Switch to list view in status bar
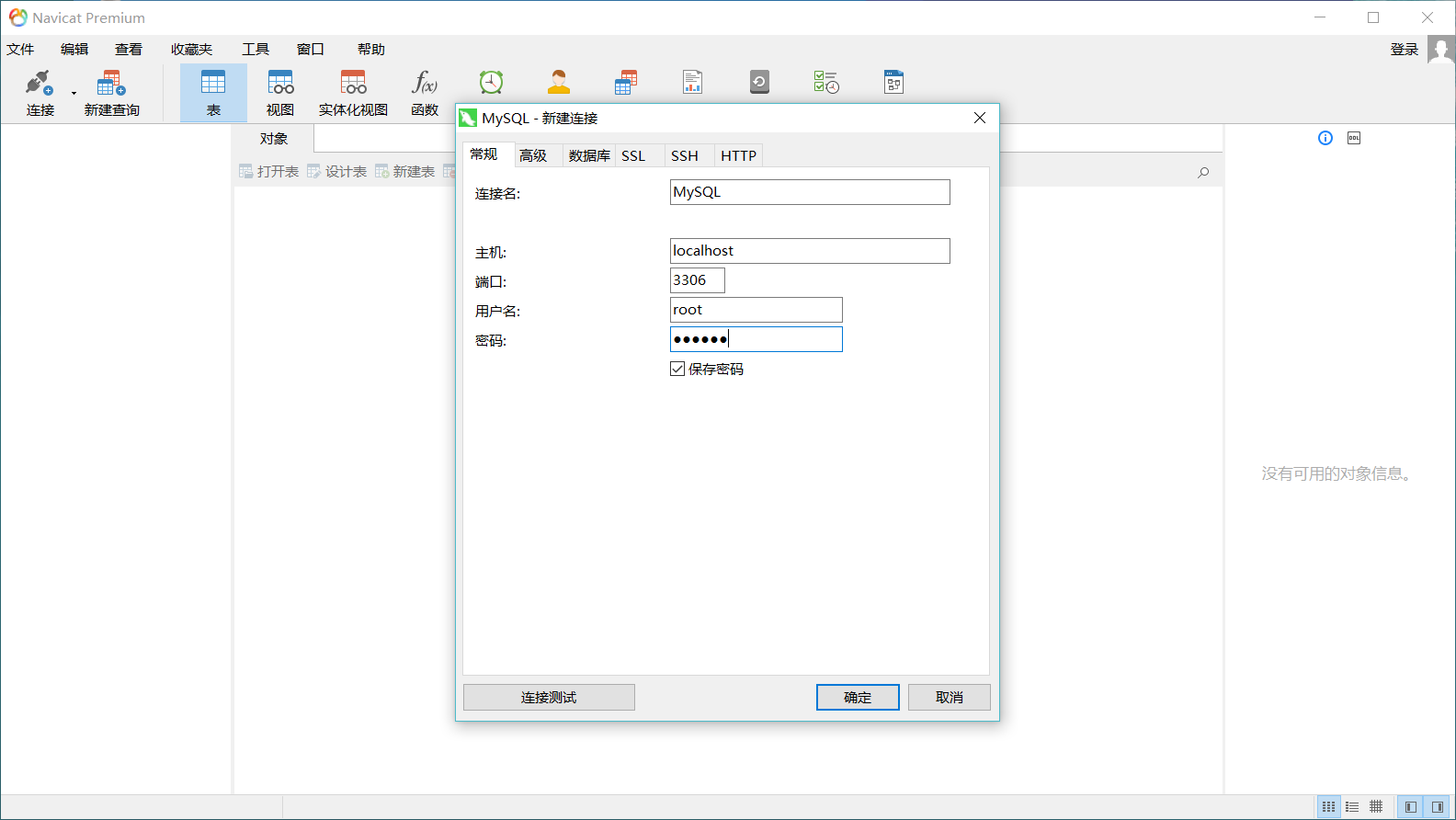1456x820 pixels. point(1352,807)
